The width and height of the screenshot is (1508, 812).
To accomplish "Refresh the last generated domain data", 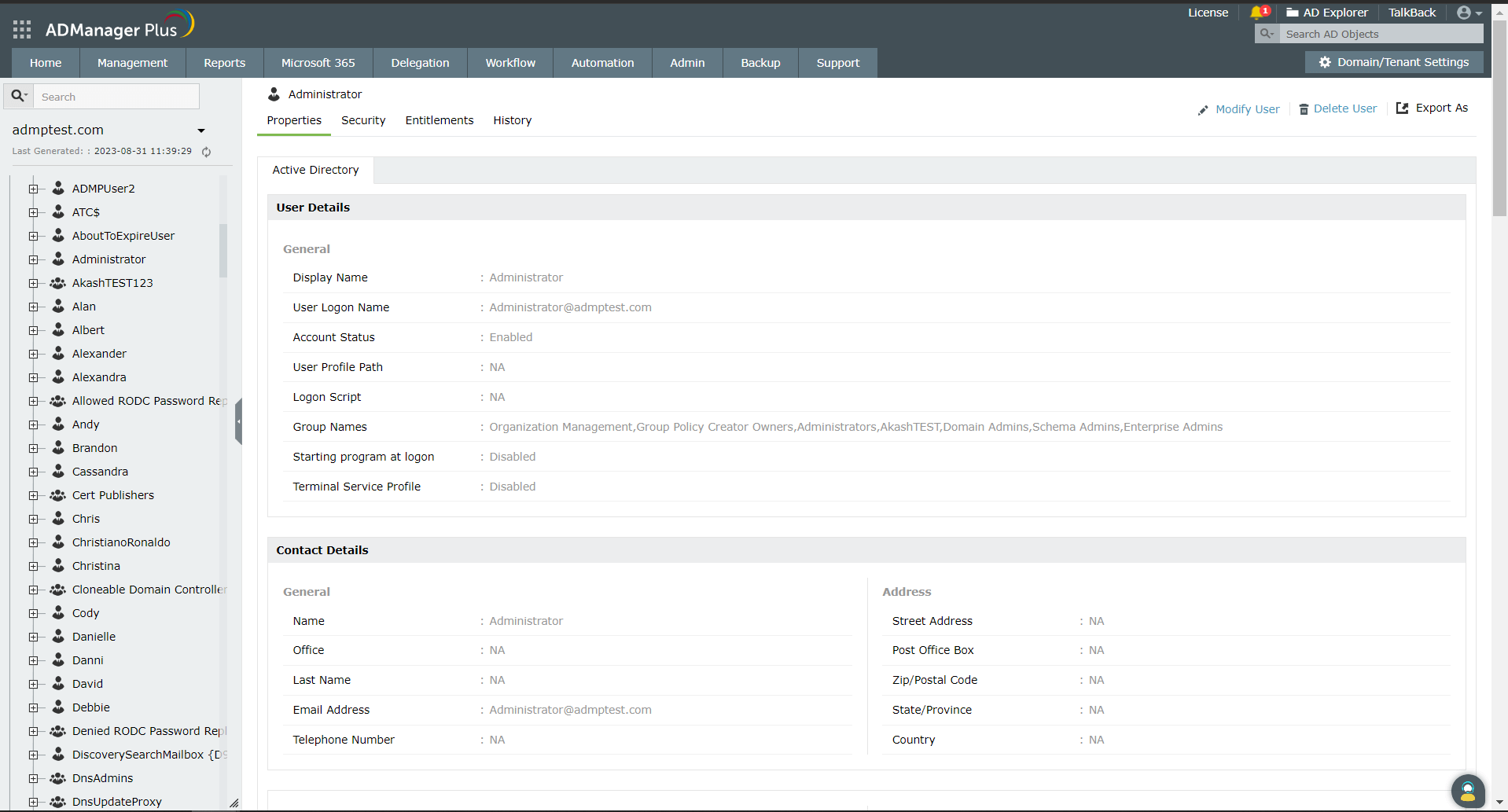I will click(x=206, y=152).
